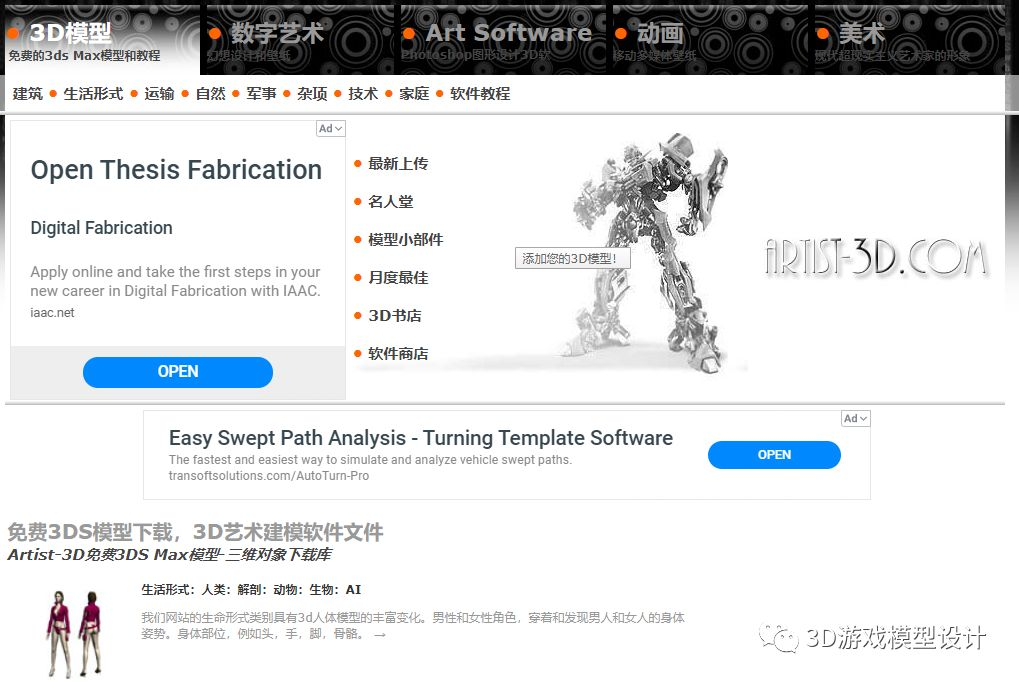Click OPEN on the Swept Path Analysis ad
The image size is (1019, 682).
[x=774, y=455]
